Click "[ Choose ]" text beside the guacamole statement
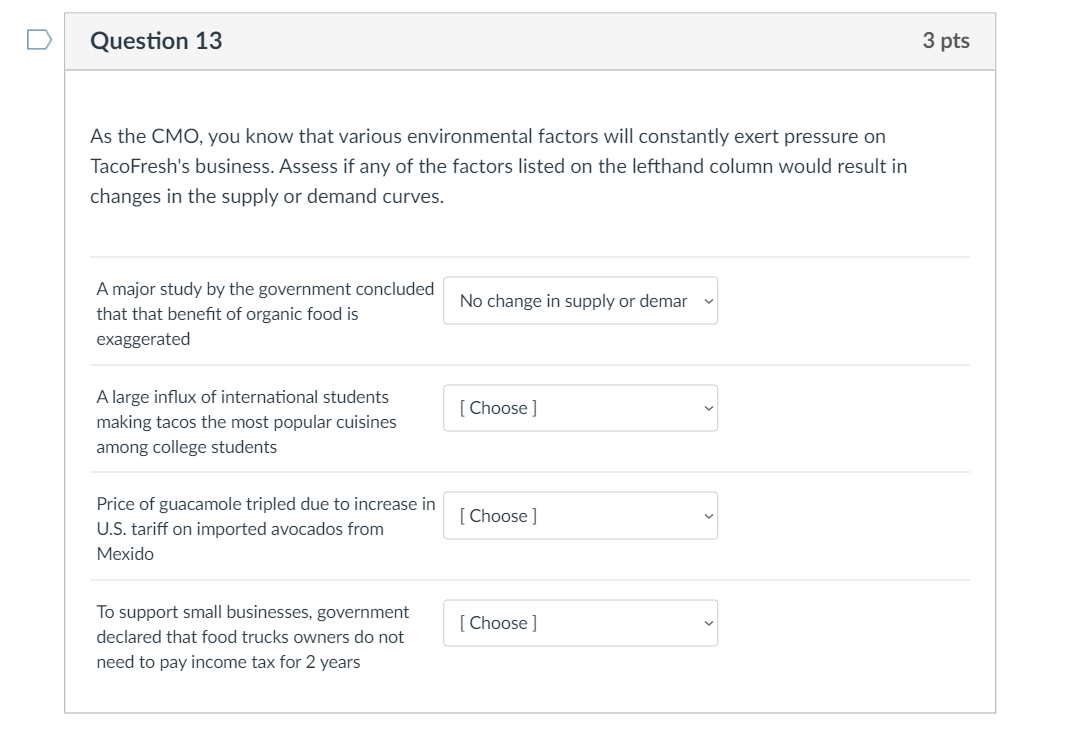The image size is (1082, 735). 498,516
